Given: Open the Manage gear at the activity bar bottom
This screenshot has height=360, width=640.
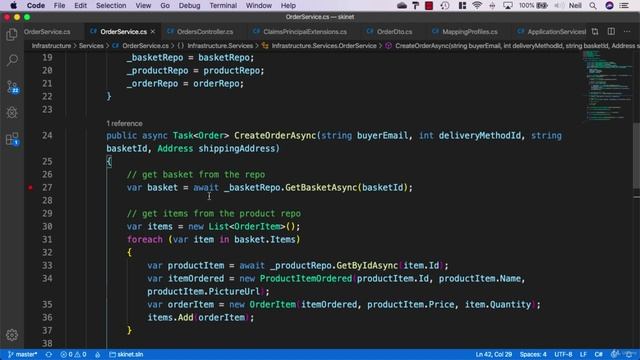Looking at the screenshot, I should click(12, 335).
